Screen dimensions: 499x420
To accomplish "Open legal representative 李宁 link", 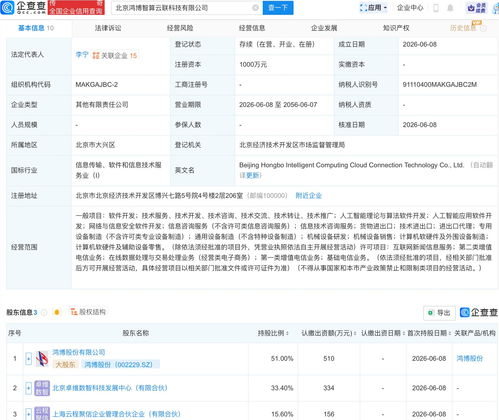I will coord(82,55).
